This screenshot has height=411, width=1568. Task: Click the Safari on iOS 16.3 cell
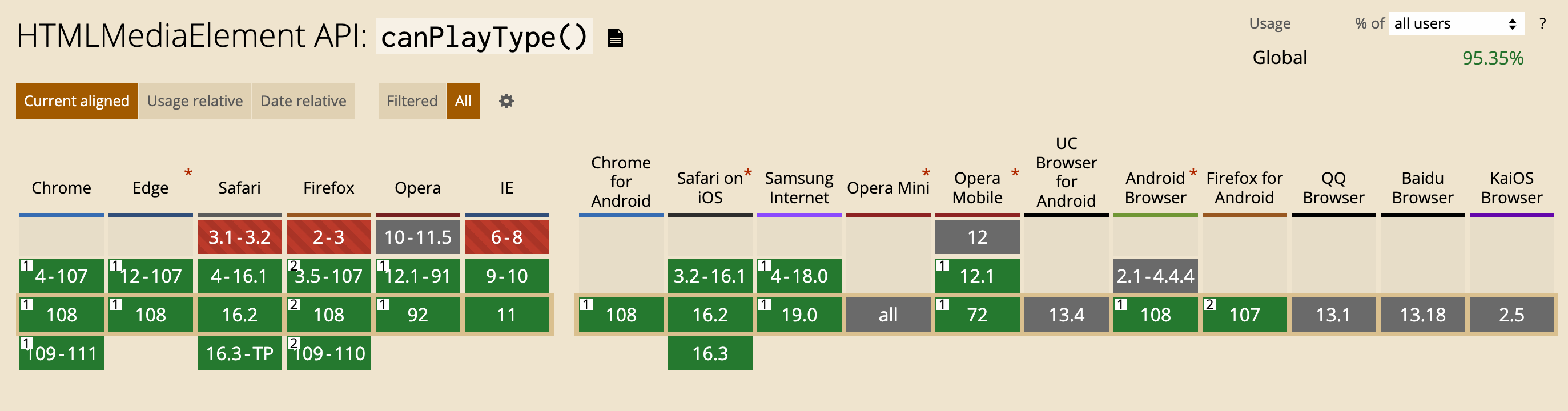tap(710, 354)
